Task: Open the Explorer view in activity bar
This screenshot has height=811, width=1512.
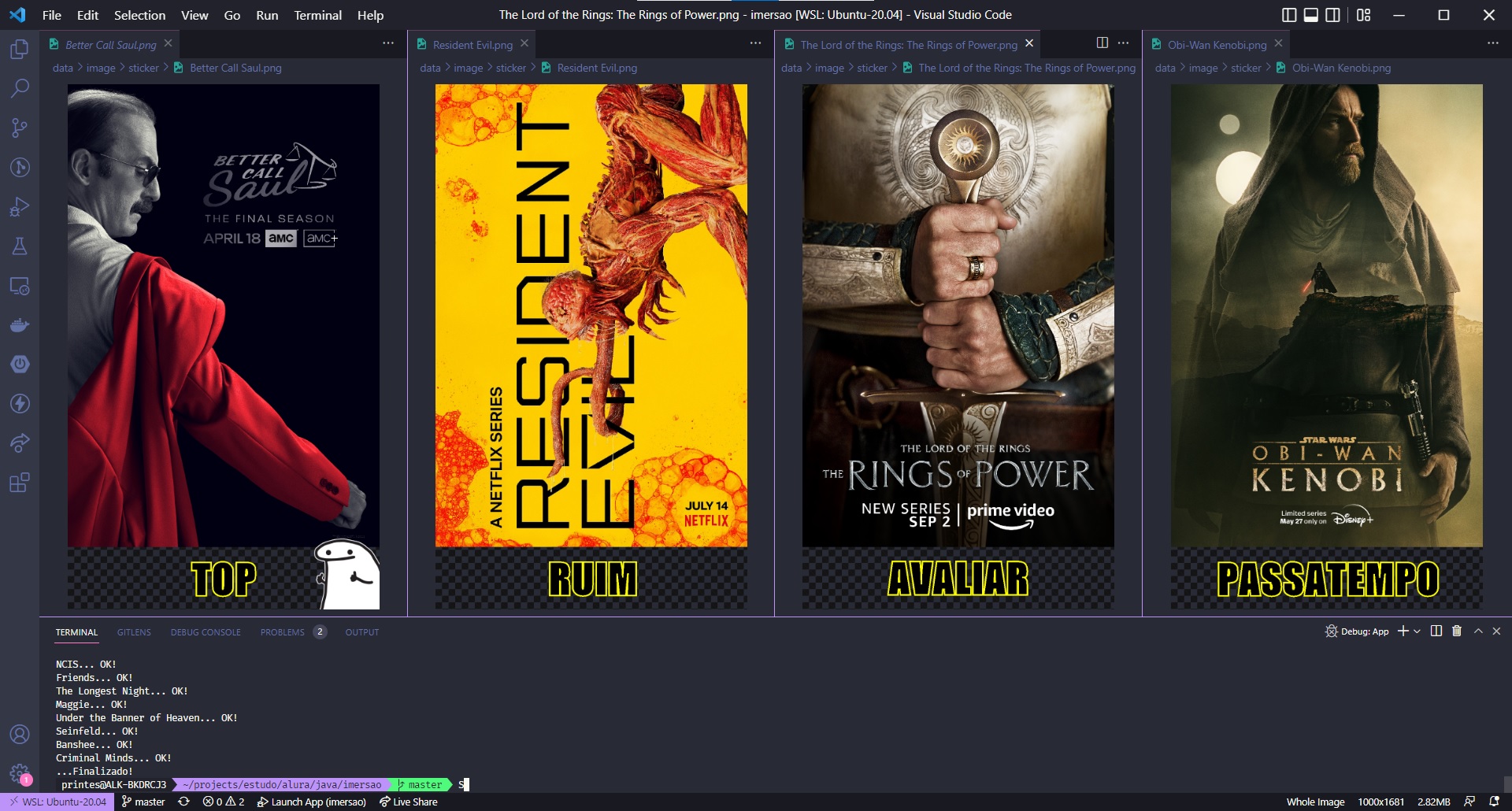Action: [x=20, y=49]
